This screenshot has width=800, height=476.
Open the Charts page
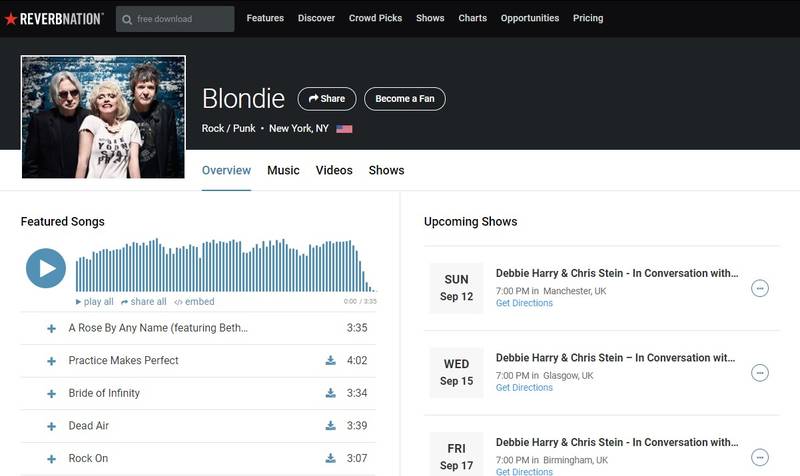pos(472,18)
